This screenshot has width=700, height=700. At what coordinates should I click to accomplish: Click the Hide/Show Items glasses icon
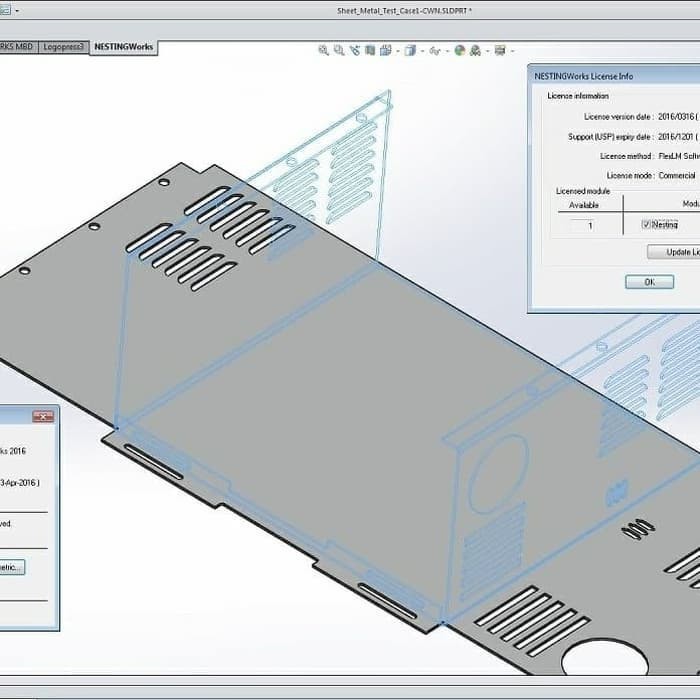coord(434,51)
